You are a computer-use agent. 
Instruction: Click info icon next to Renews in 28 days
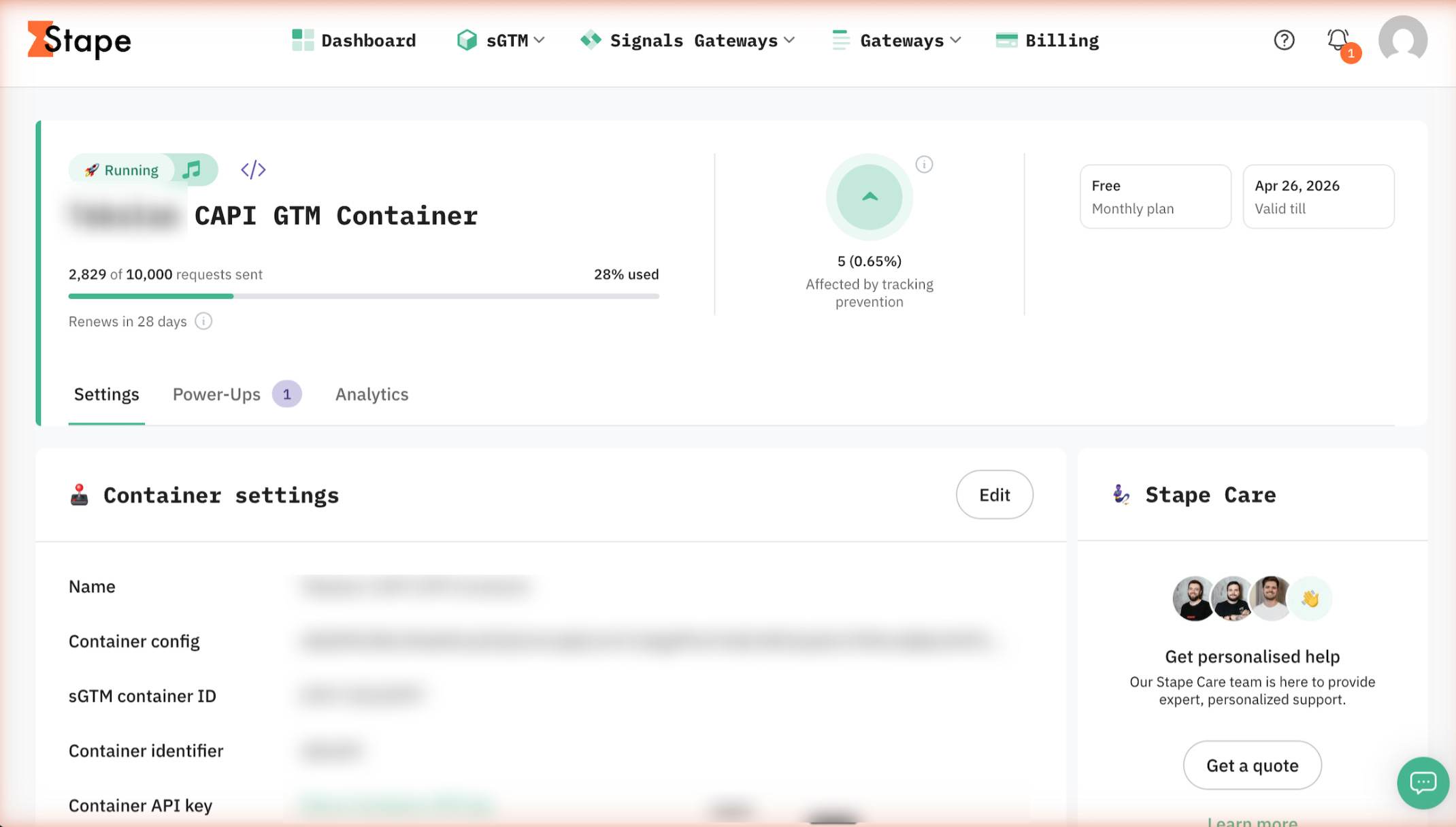point(203,321)
